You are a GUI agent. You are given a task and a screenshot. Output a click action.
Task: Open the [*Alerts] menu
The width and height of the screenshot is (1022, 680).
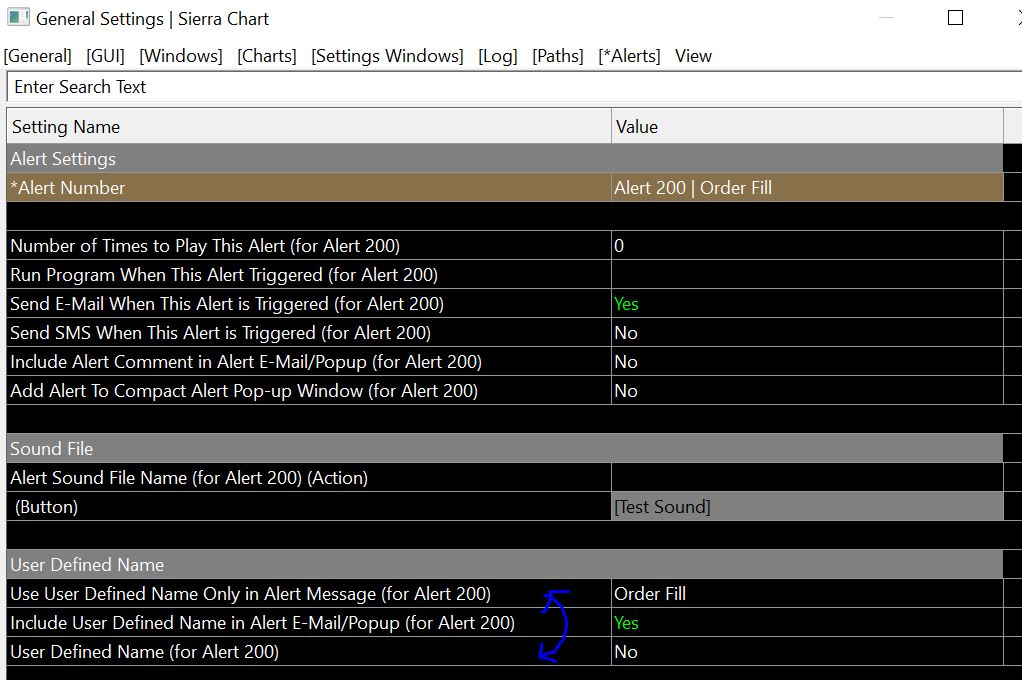(629, 56)
